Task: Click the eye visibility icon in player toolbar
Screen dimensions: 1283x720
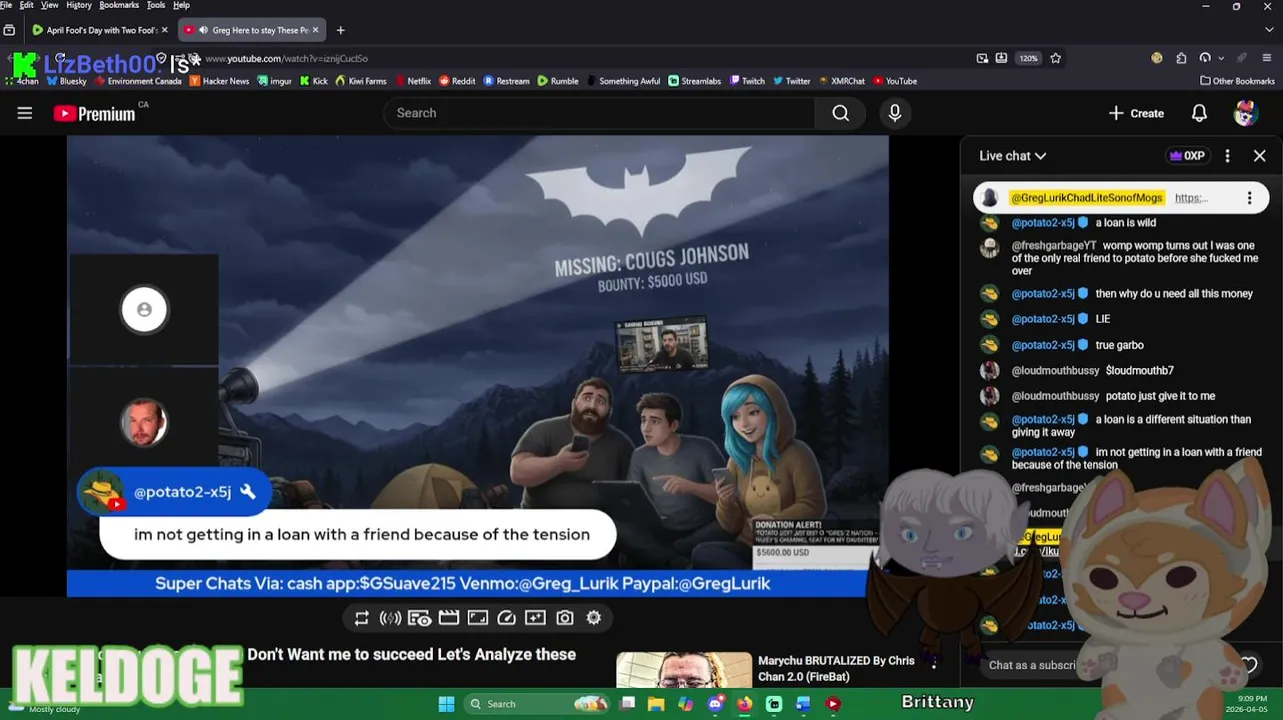Action: coord(420,618)
